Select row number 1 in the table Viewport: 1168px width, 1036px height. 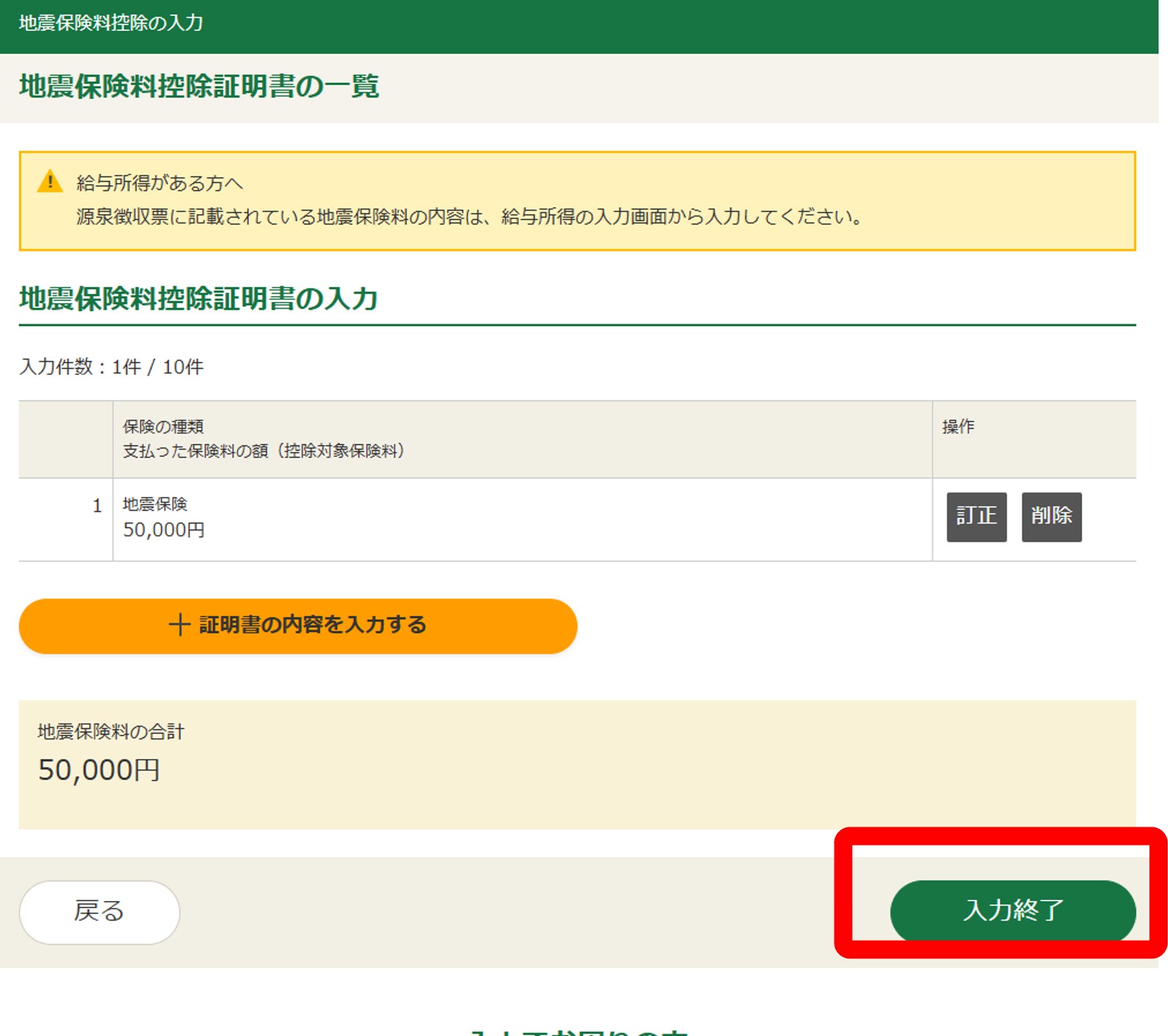pos(97,506)
